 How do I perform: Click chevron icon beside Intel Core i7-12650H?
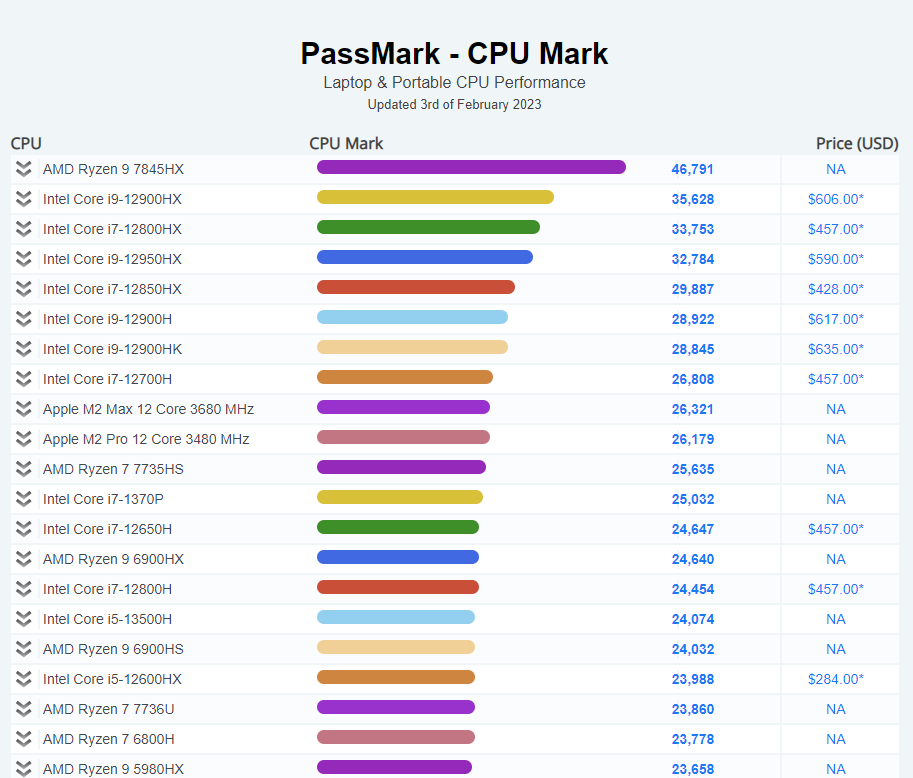pos(23,529)
